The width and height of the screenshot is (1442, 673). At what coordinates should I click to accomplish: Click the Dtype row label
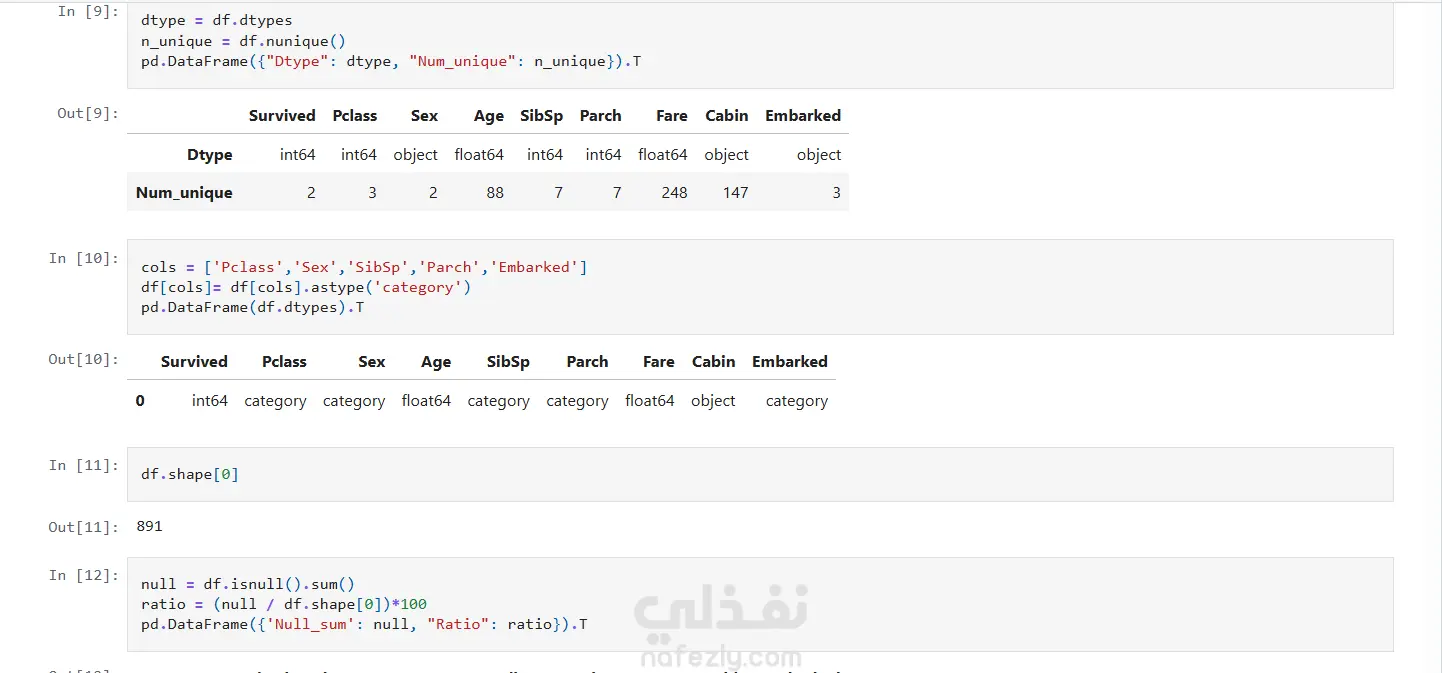tap(210, 155)
